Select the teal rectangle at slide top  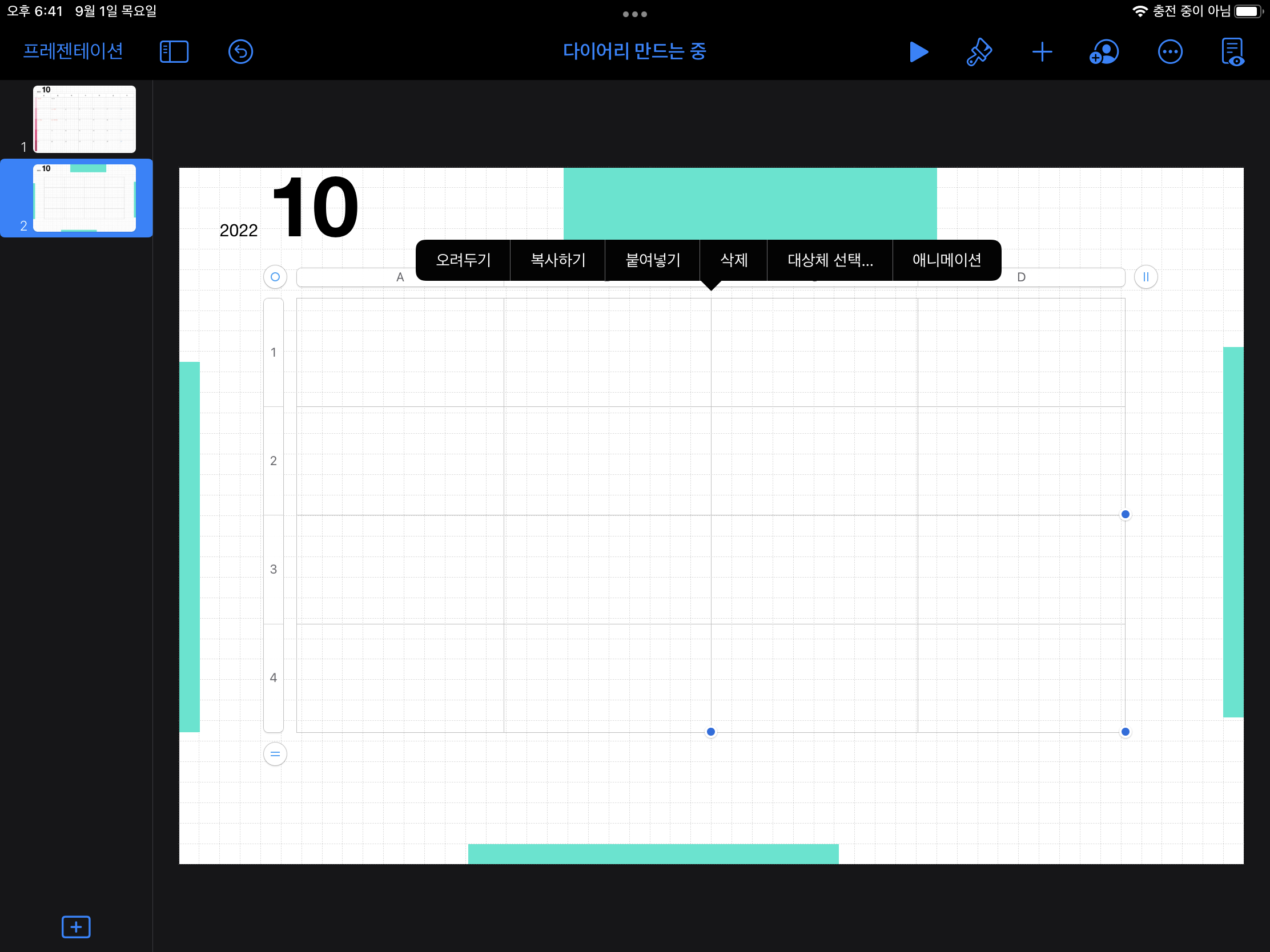tap(750, 204)
